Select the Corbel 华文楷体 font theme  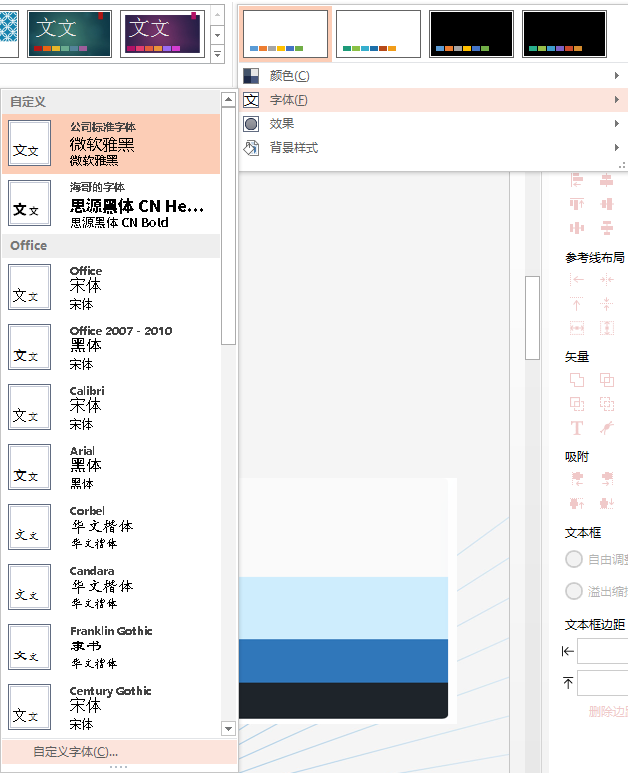pos(111,527)
